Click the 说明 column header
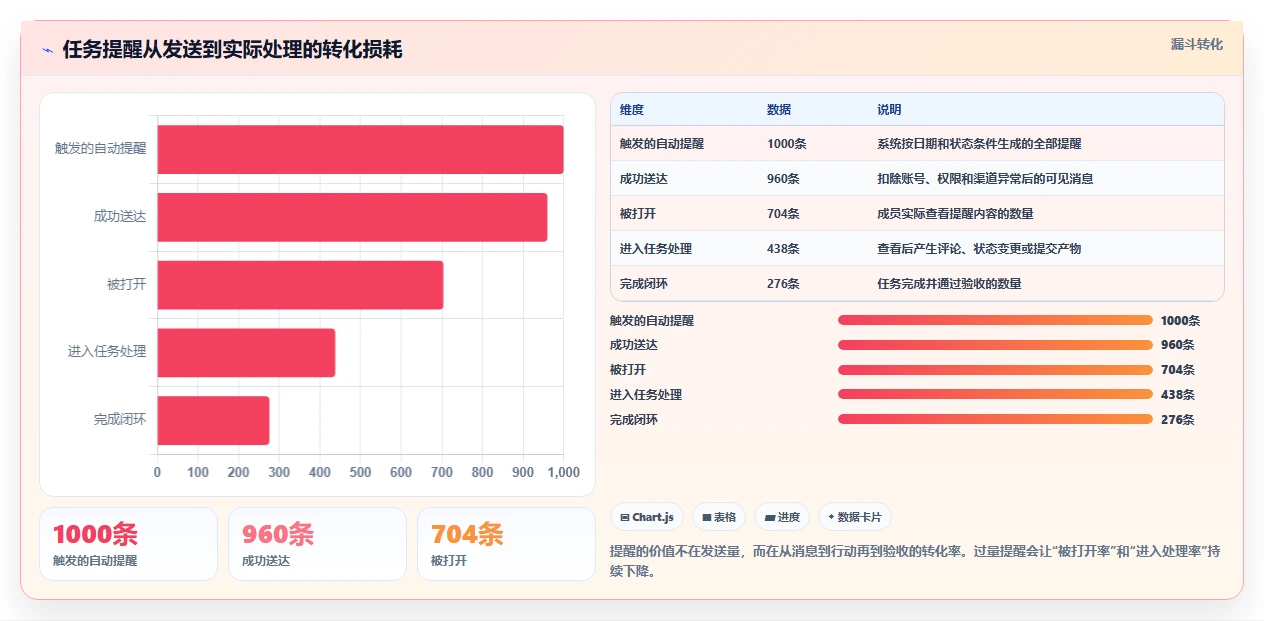1264x621 pixels. 889,109
